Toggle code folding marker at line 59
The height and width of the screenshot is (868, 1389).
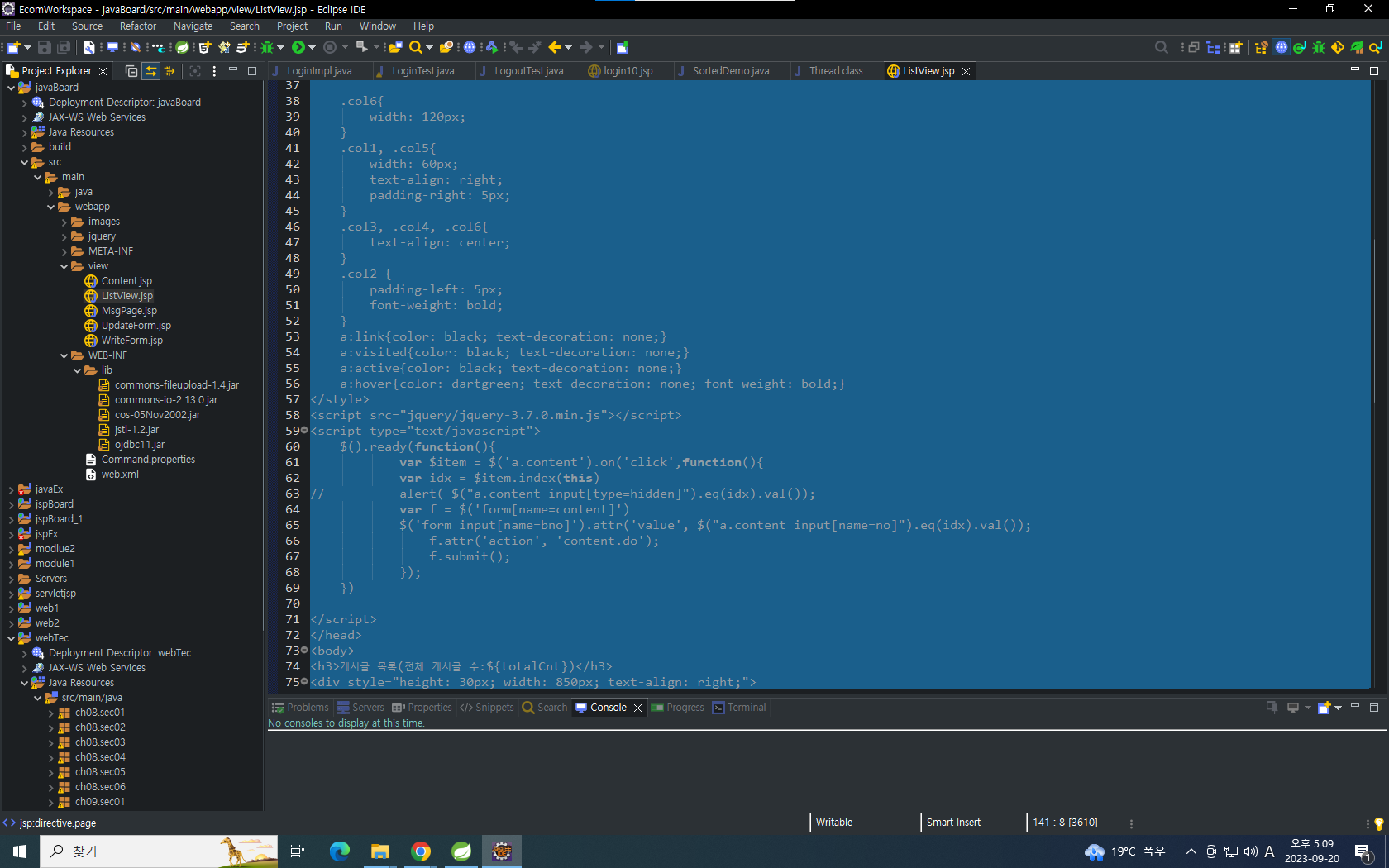coord(304,431)
